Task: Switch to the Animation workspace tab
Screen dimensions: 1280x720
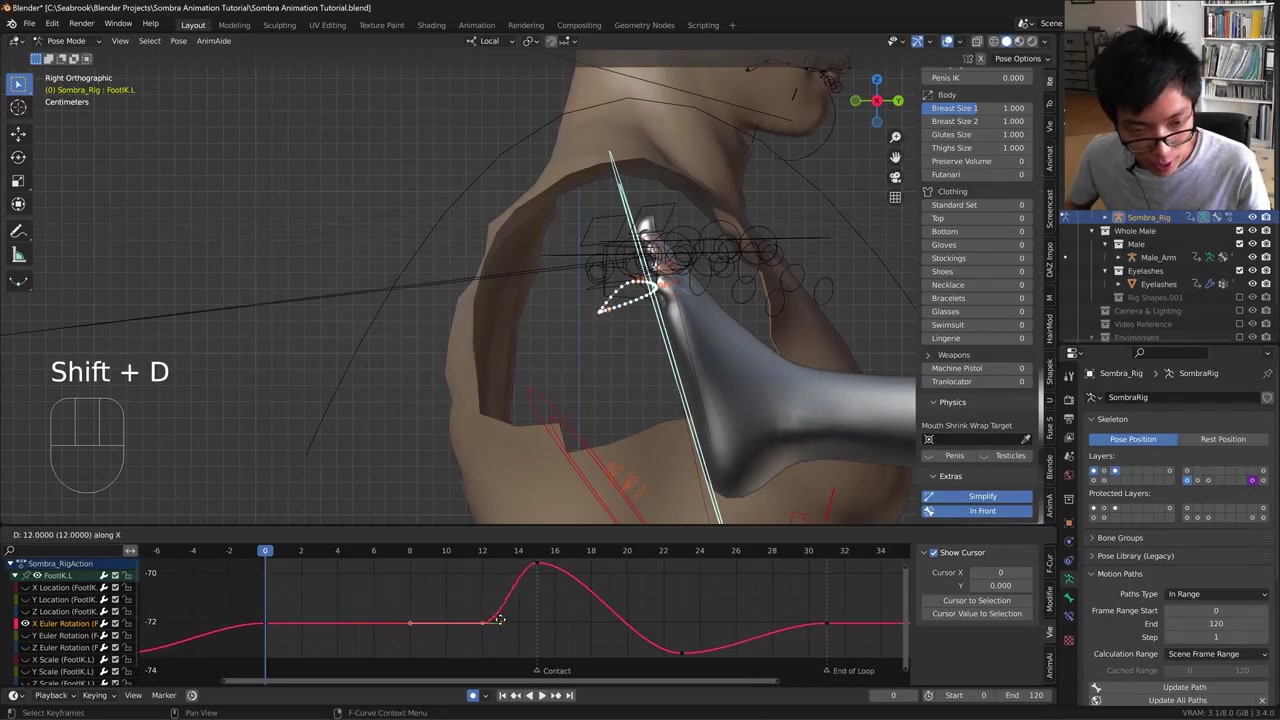Action: tap(476, 25)
